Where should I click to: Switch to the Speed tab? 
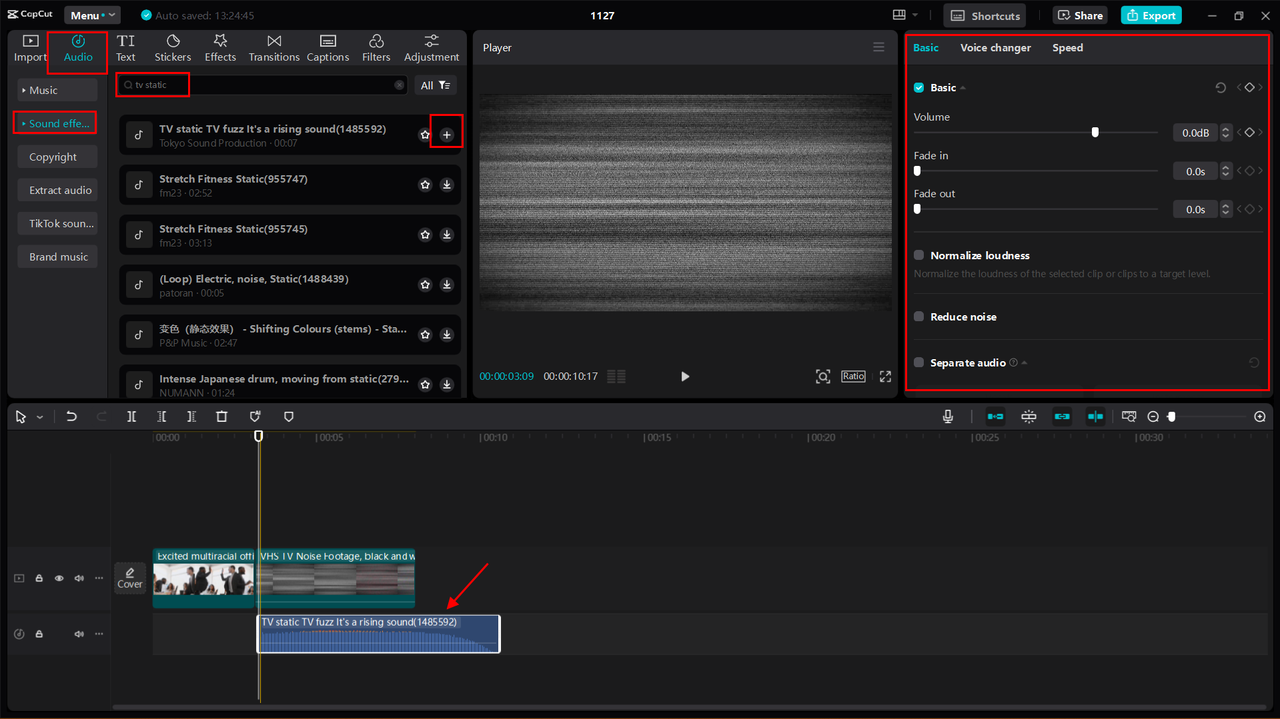[x=1067, y=48]
